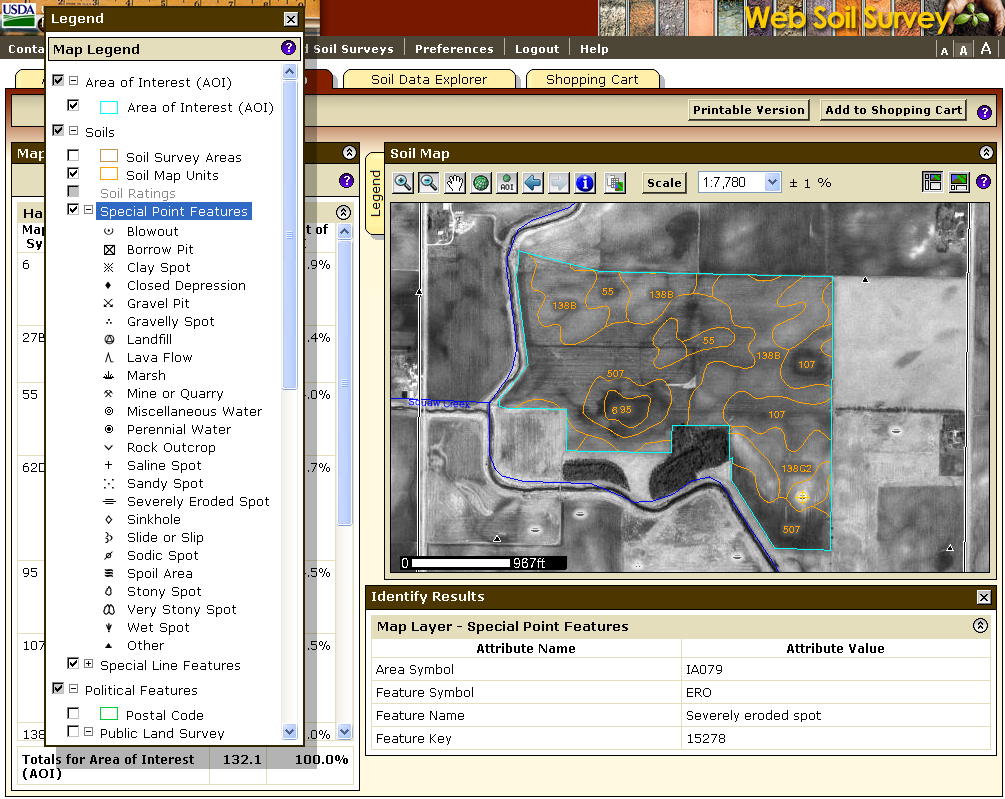This screenshot has width=1005, height=799.
Task: Choose the smallest text size A
Action: [x=944, y=51]
